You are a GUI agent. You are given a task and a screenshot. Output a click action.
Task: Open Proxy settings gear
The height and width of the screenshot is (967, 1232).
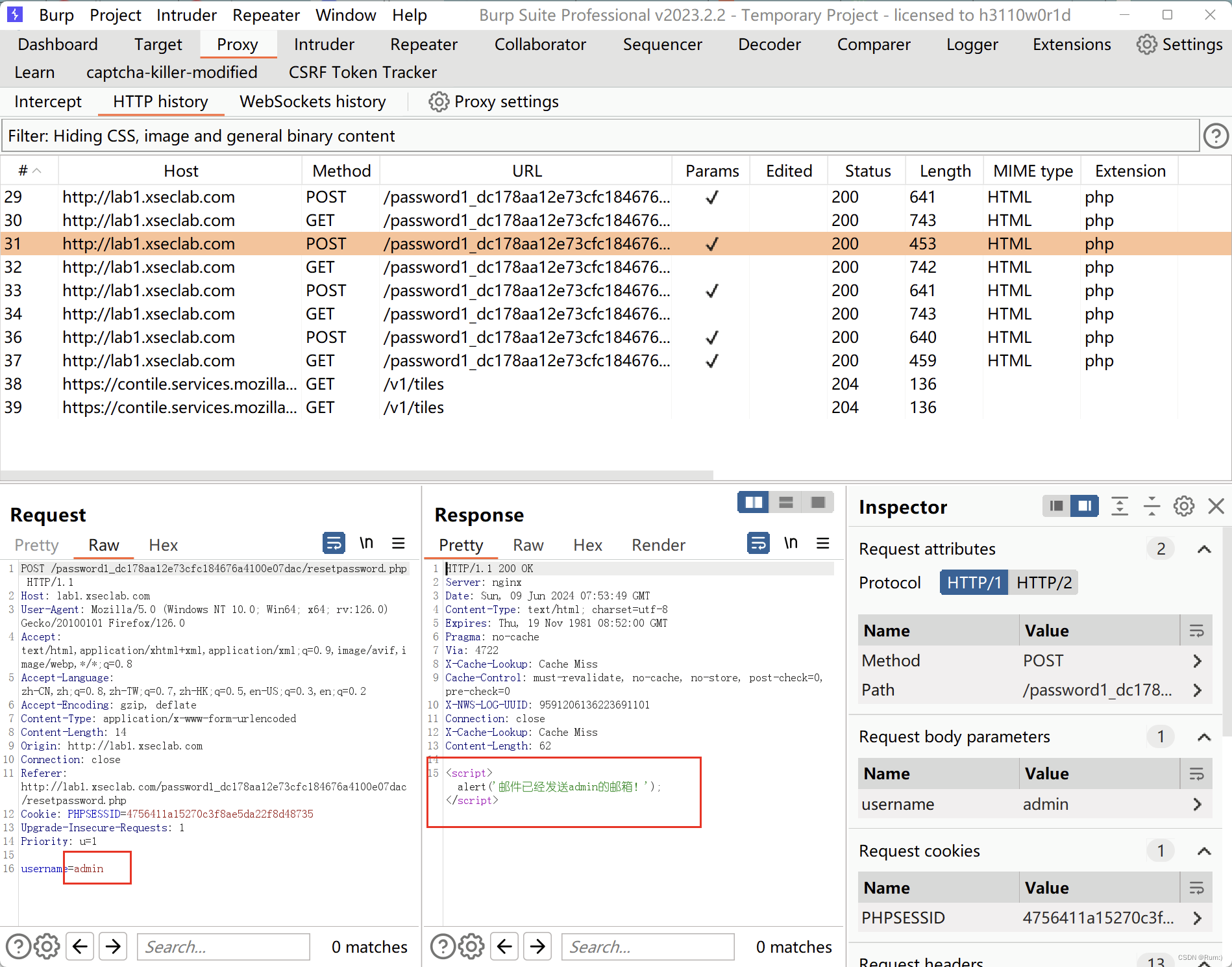click(439, 102)
